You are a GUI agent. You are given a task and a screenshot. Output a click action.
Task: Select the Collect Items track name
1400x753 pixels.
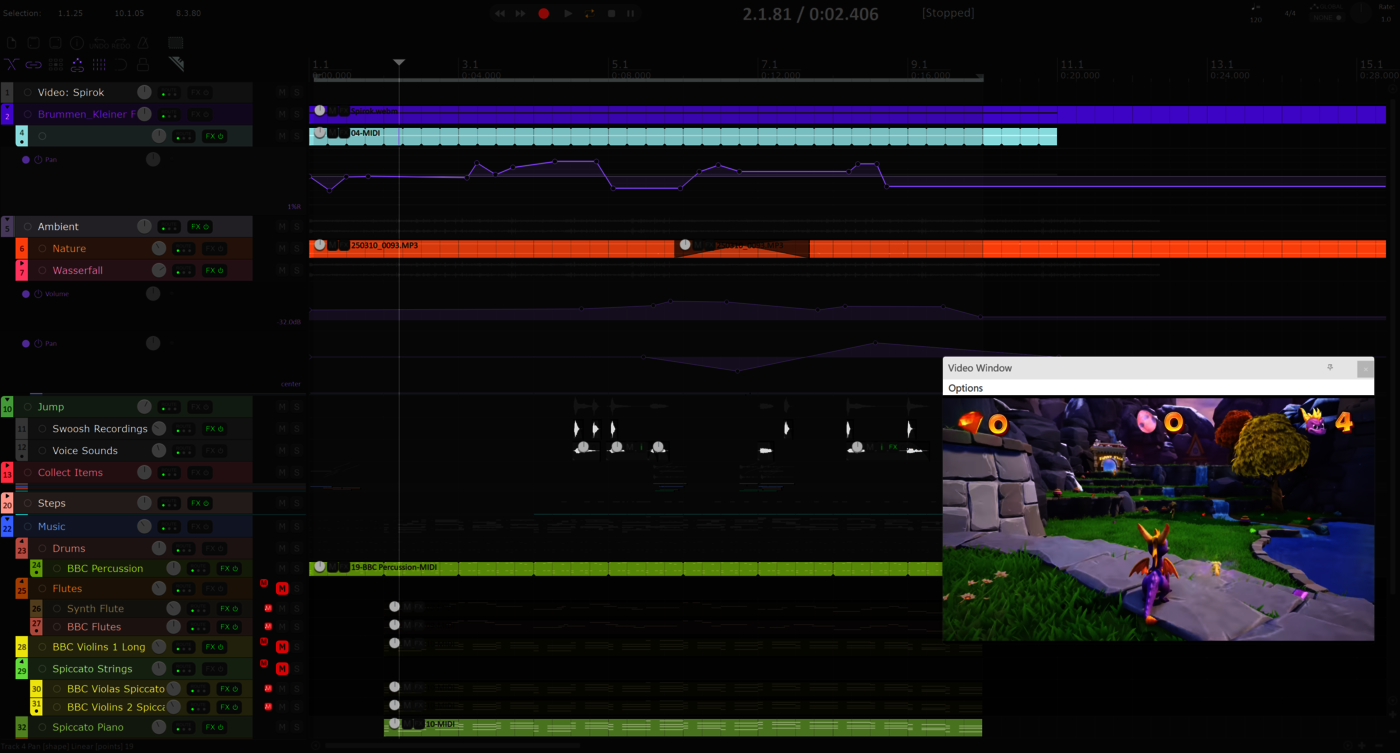[70, 473]
